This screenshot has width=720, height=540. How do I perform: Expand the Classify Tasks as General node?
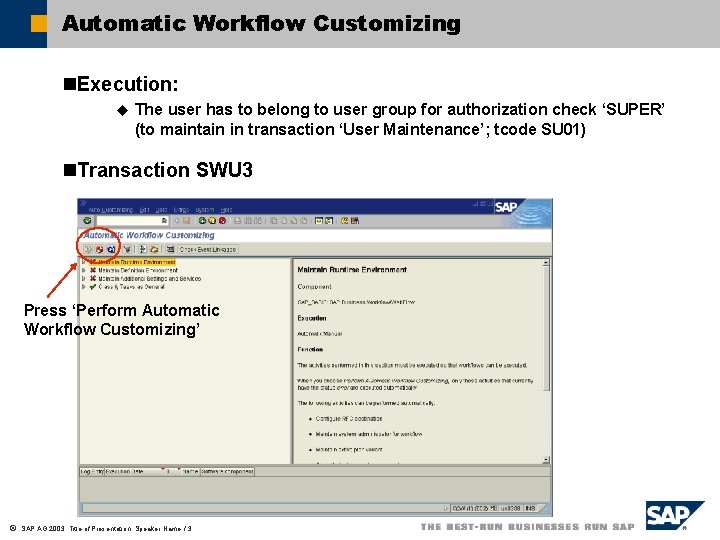(84, 287)
